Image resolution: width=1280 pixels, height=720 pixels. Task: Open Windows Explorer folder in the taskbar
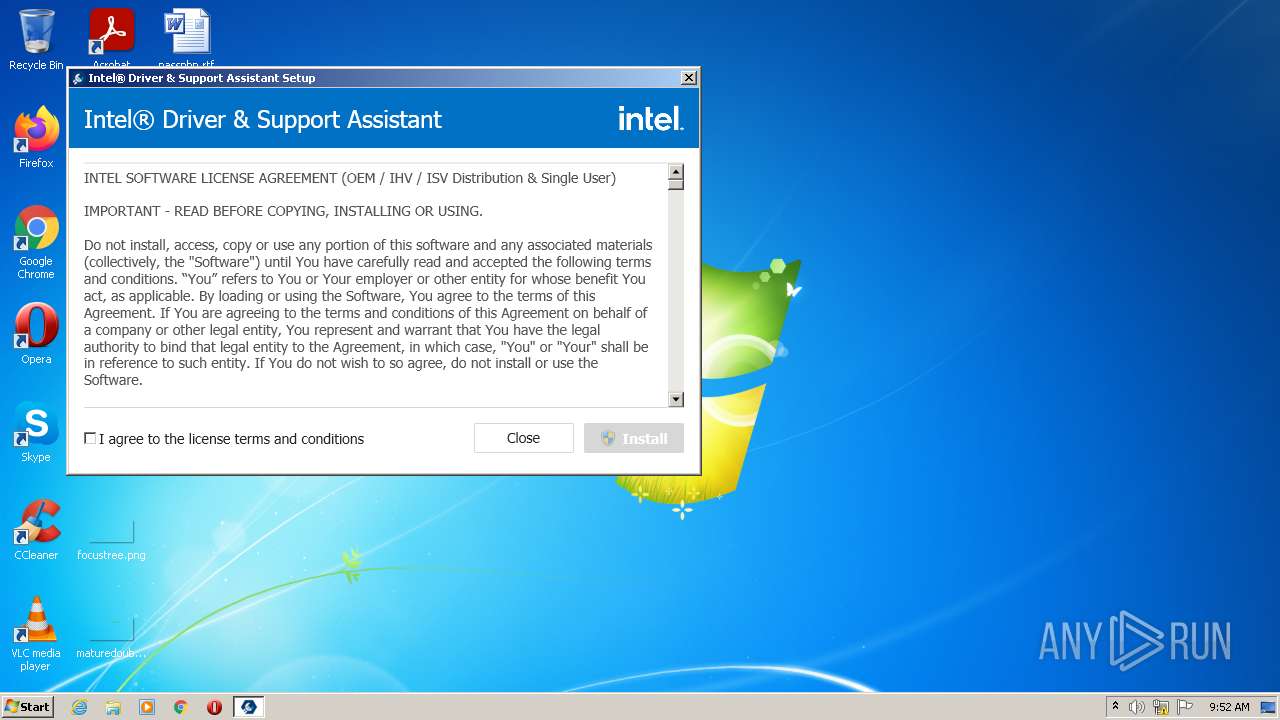[113, 707]
